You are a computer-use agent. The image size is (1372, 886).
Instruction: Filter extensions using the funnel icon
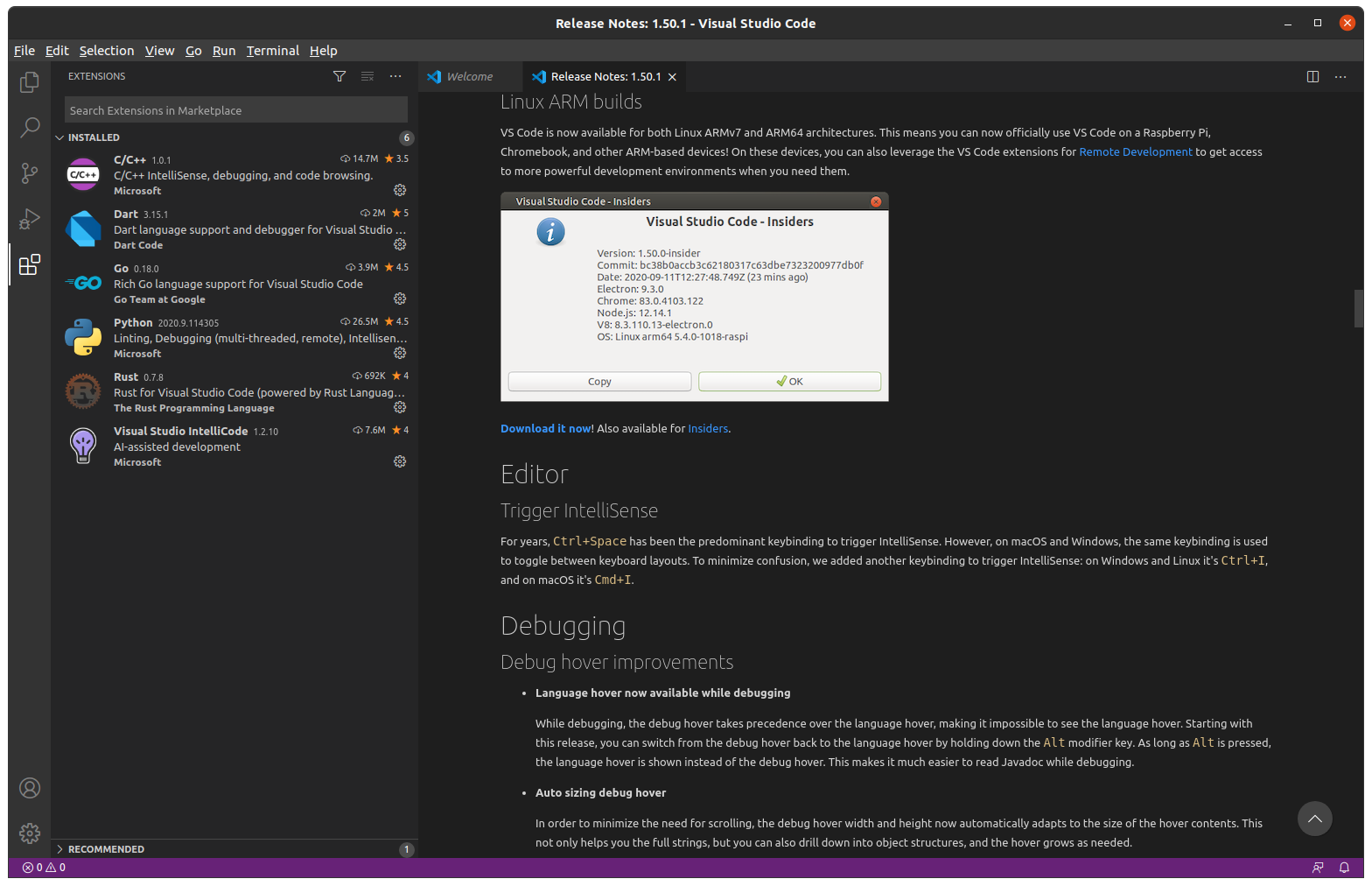pos(339,76)
